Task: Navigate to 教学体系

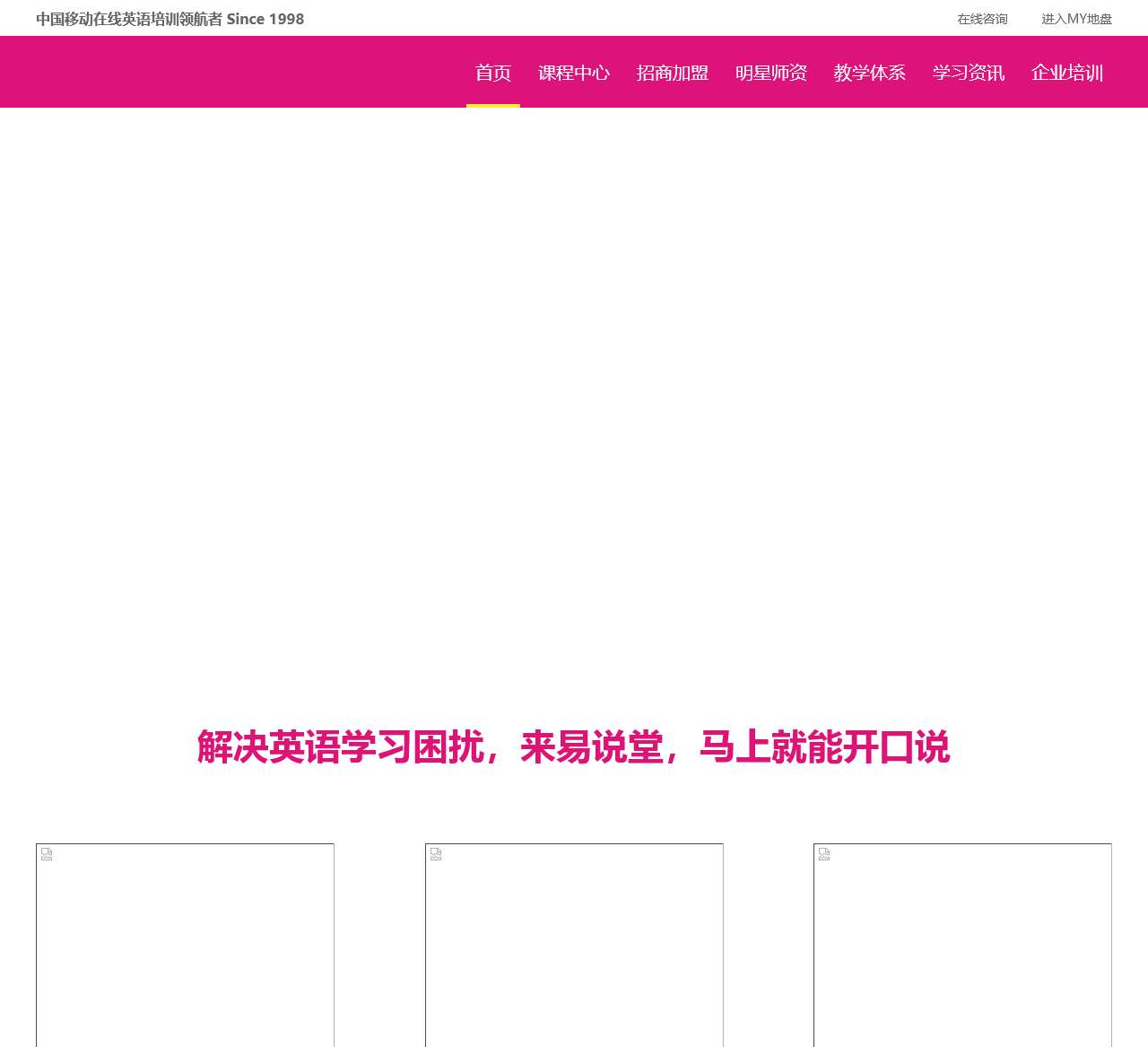Action: (870, 73)
